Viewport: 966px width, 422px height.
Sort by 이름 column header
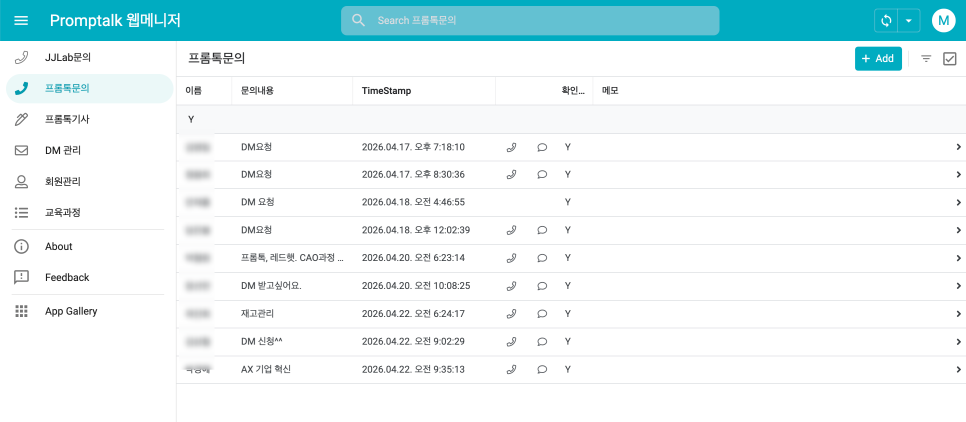(x=193, y=91)
